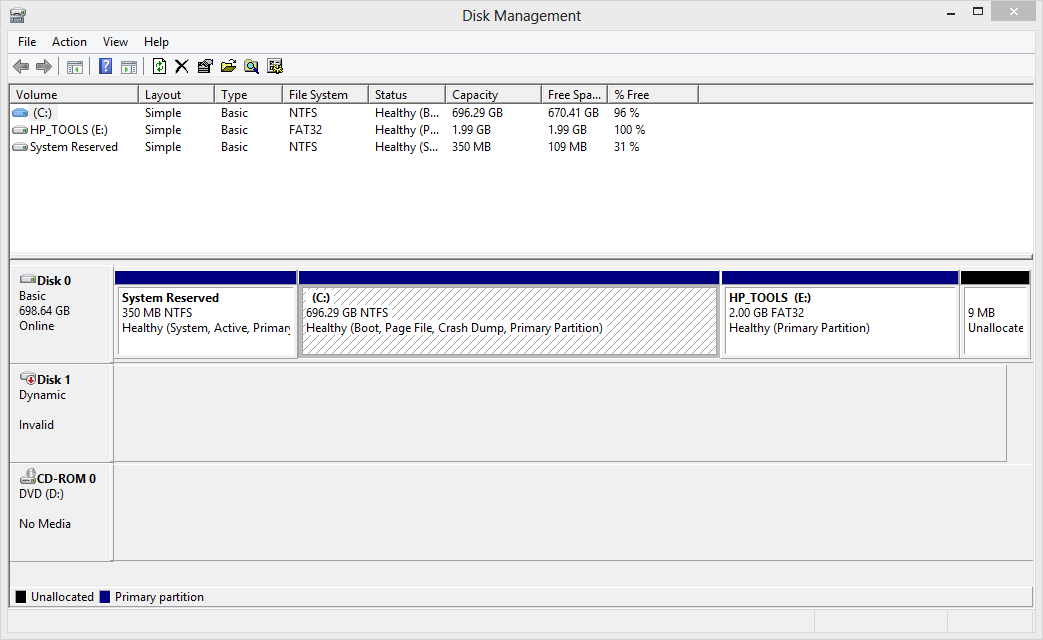This screenshot has width=1043, height=640.
Task: Click the CD-ROM 0 disc icon
Action: tap(27, 476)
